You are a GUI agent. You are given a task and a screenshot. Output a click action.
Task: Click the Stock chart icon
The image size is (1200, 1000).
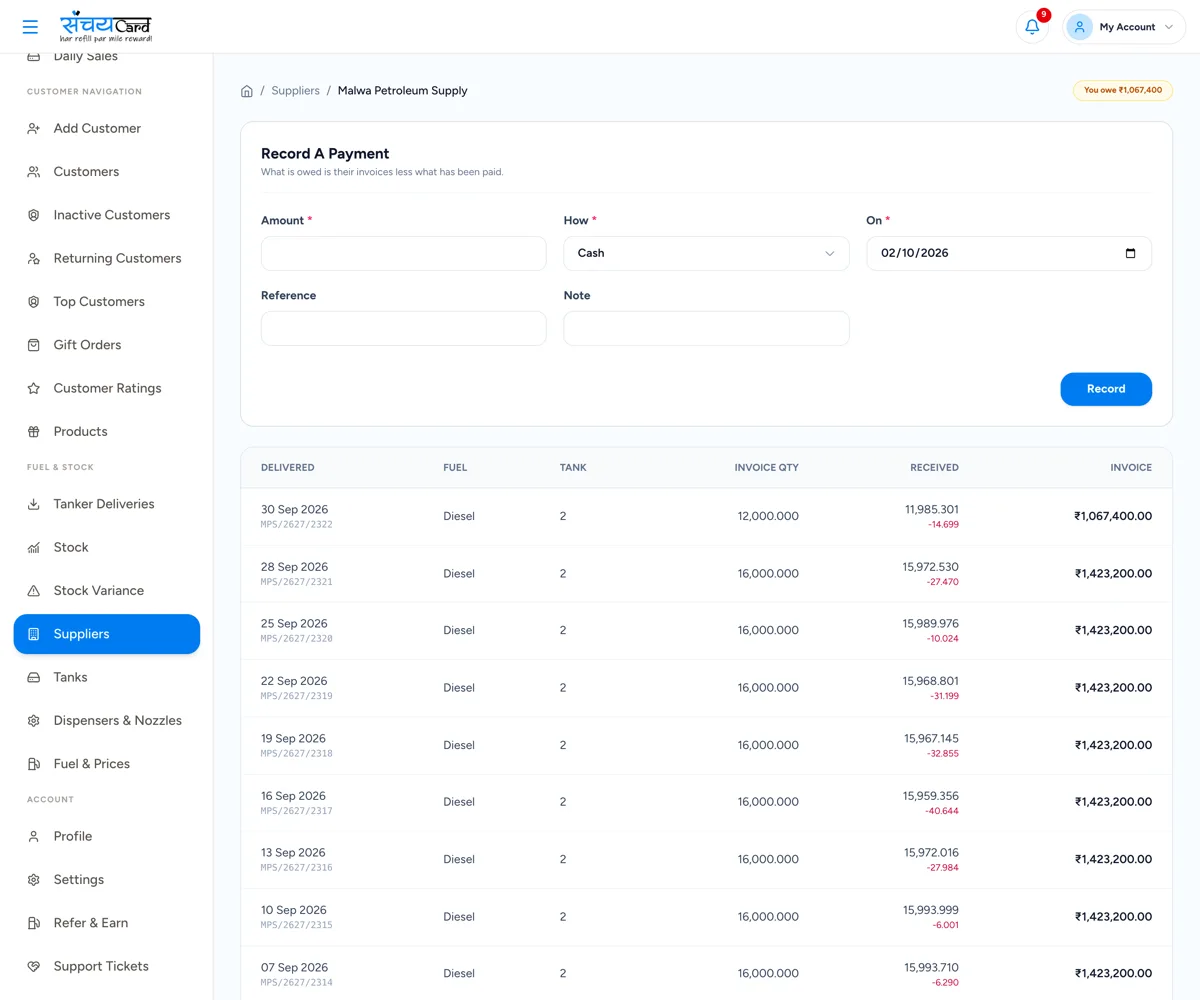pos(33,548)
